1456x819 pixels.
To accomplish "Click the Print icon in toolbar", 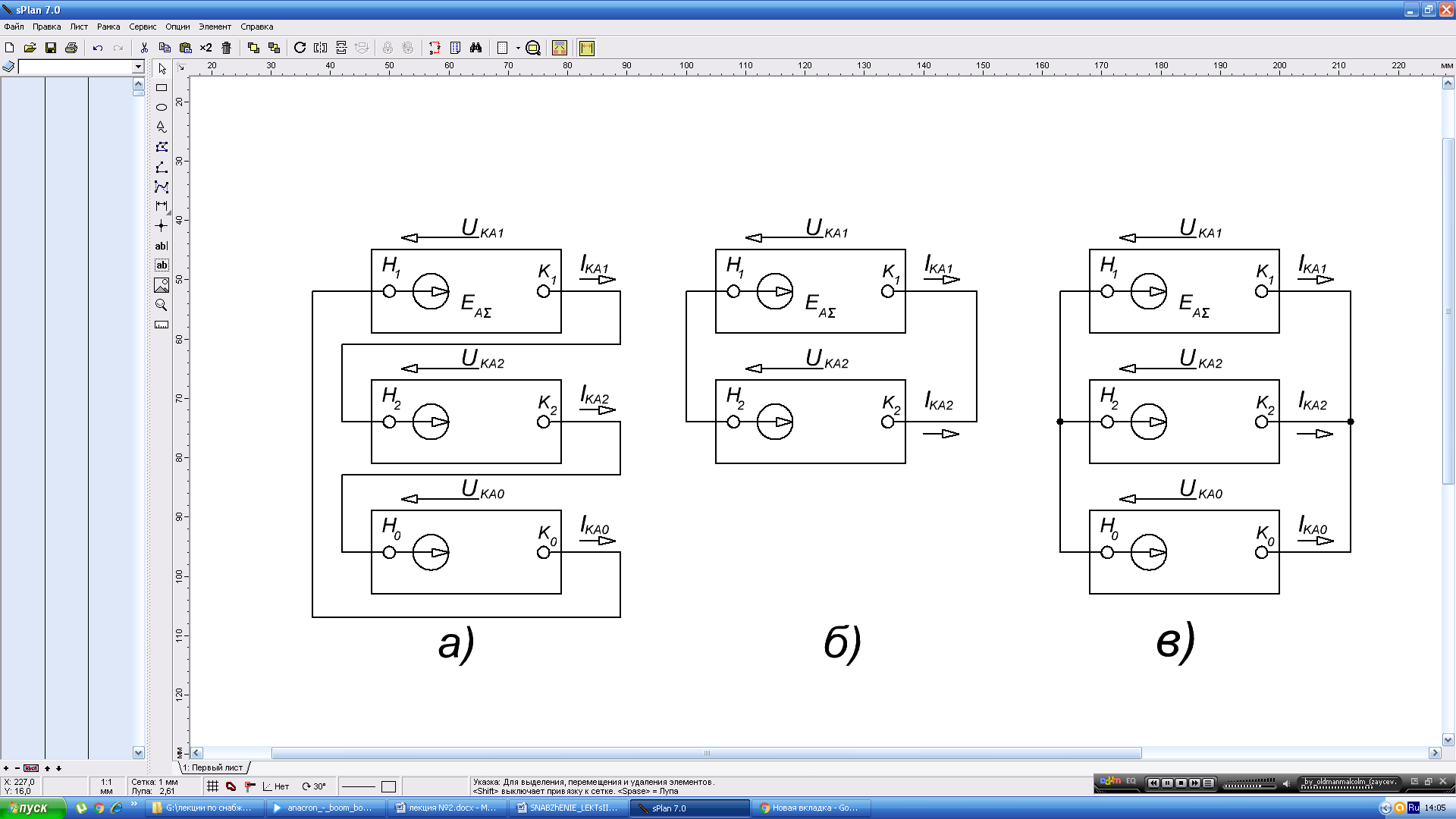I will coord(71,48).
